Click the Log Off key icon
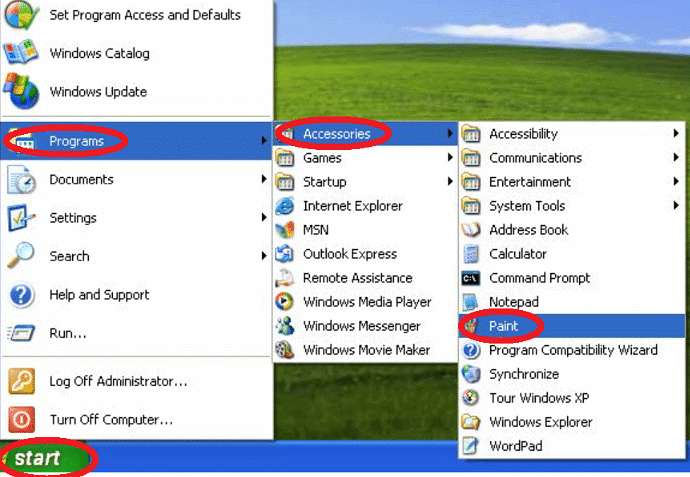 click(22, 382)
